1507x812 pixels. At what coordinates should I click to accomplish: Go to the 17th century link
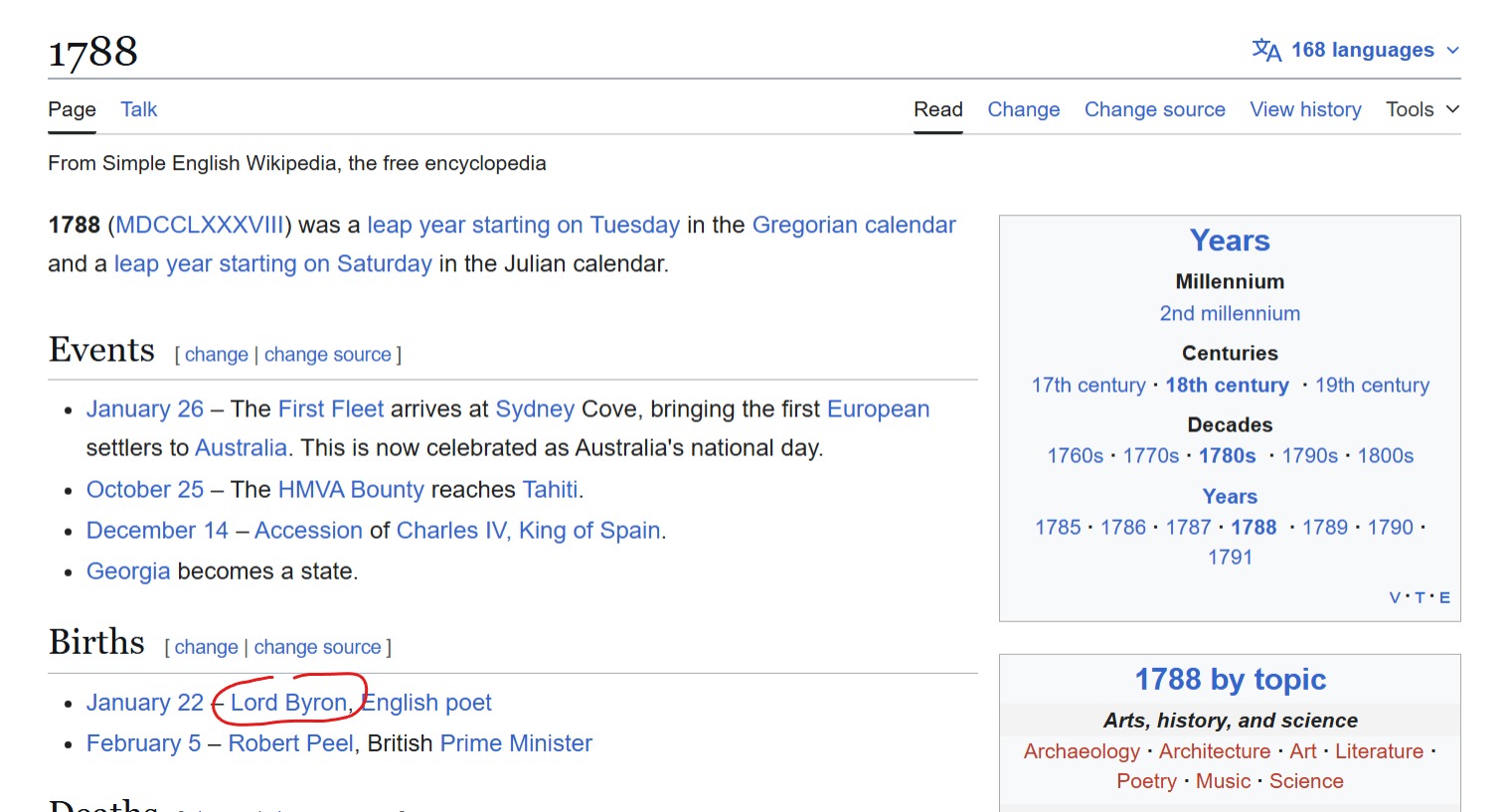click(1088, 385)
